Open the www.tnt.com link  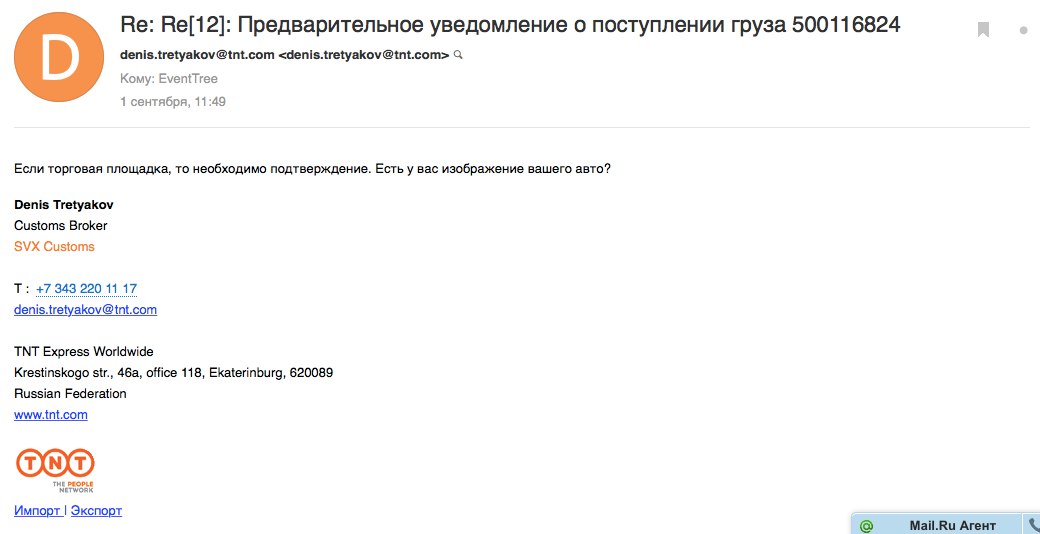click(x=50, y=415)
